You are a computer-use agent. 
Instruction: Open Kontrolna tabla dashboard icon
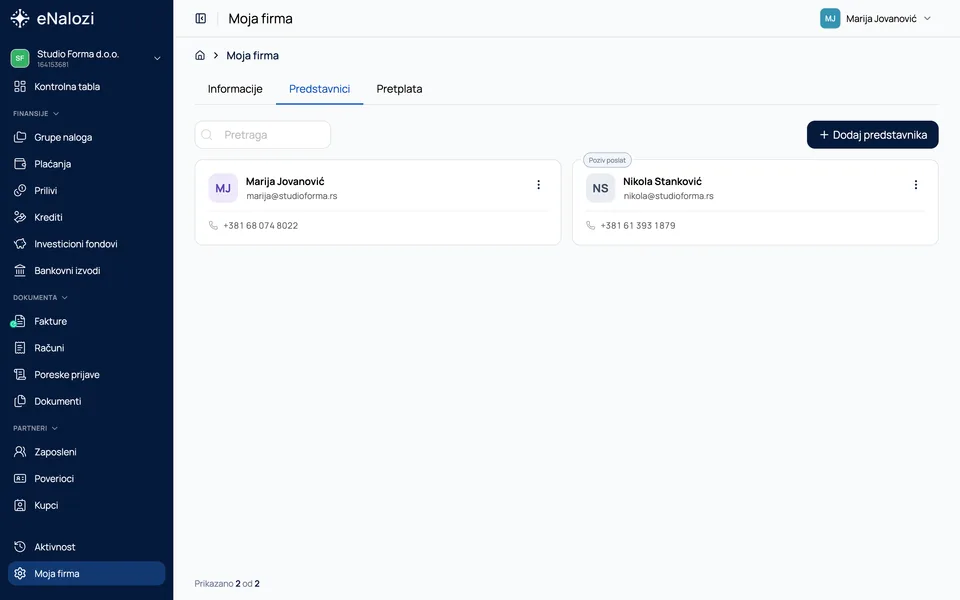click(20, 86)
